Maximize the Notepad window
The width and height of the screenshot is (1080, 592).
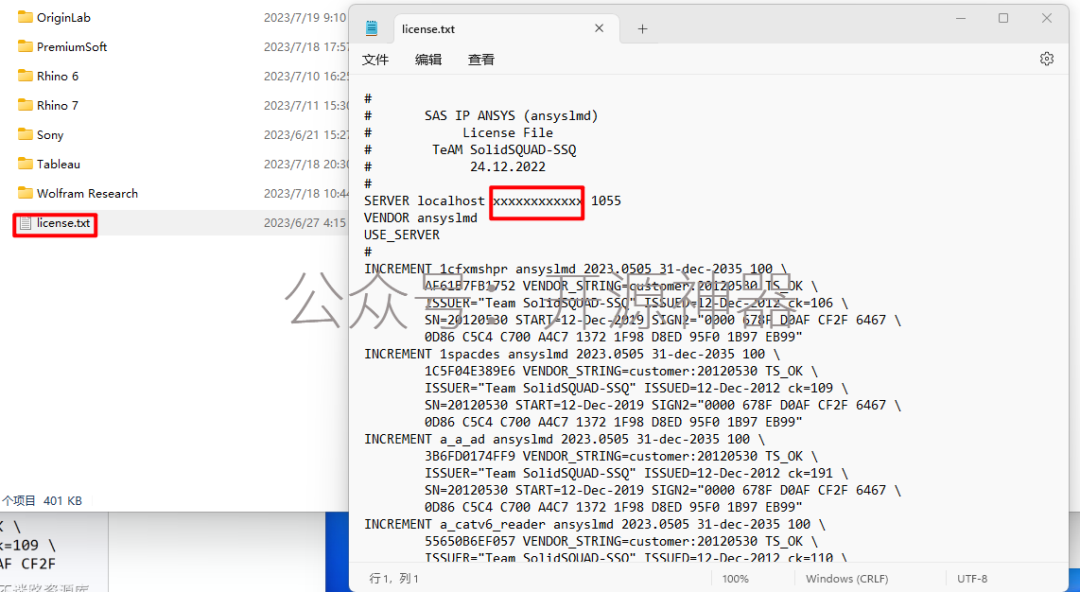pyautogui.click(x=1004, y=19)
